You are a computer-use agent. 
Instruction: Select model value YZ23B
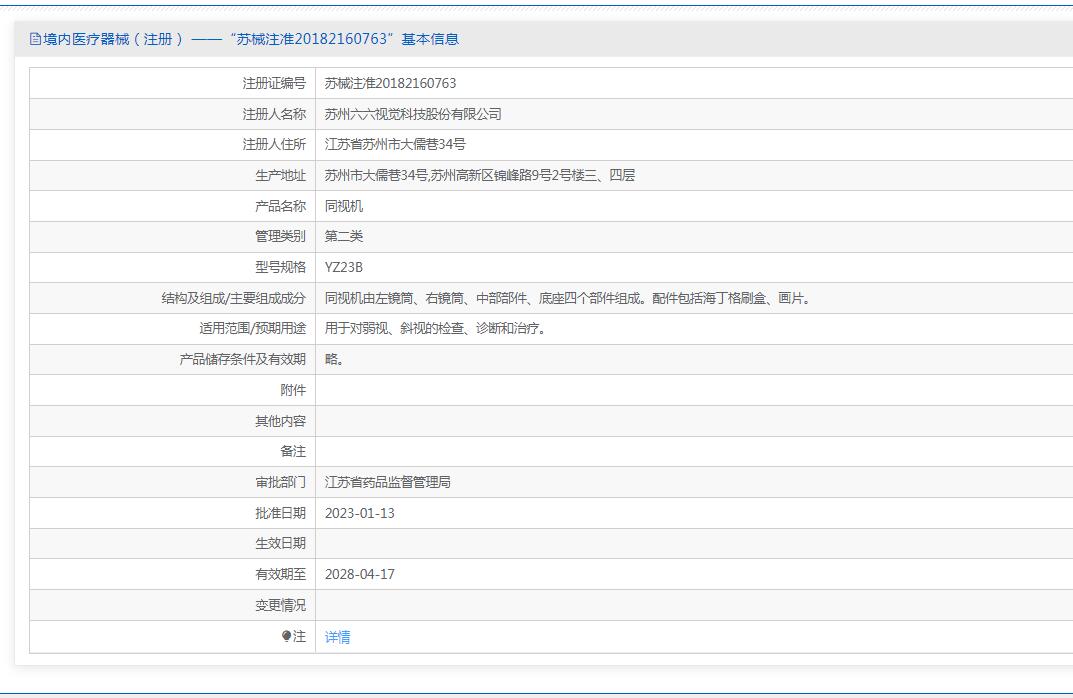point(344,267)
